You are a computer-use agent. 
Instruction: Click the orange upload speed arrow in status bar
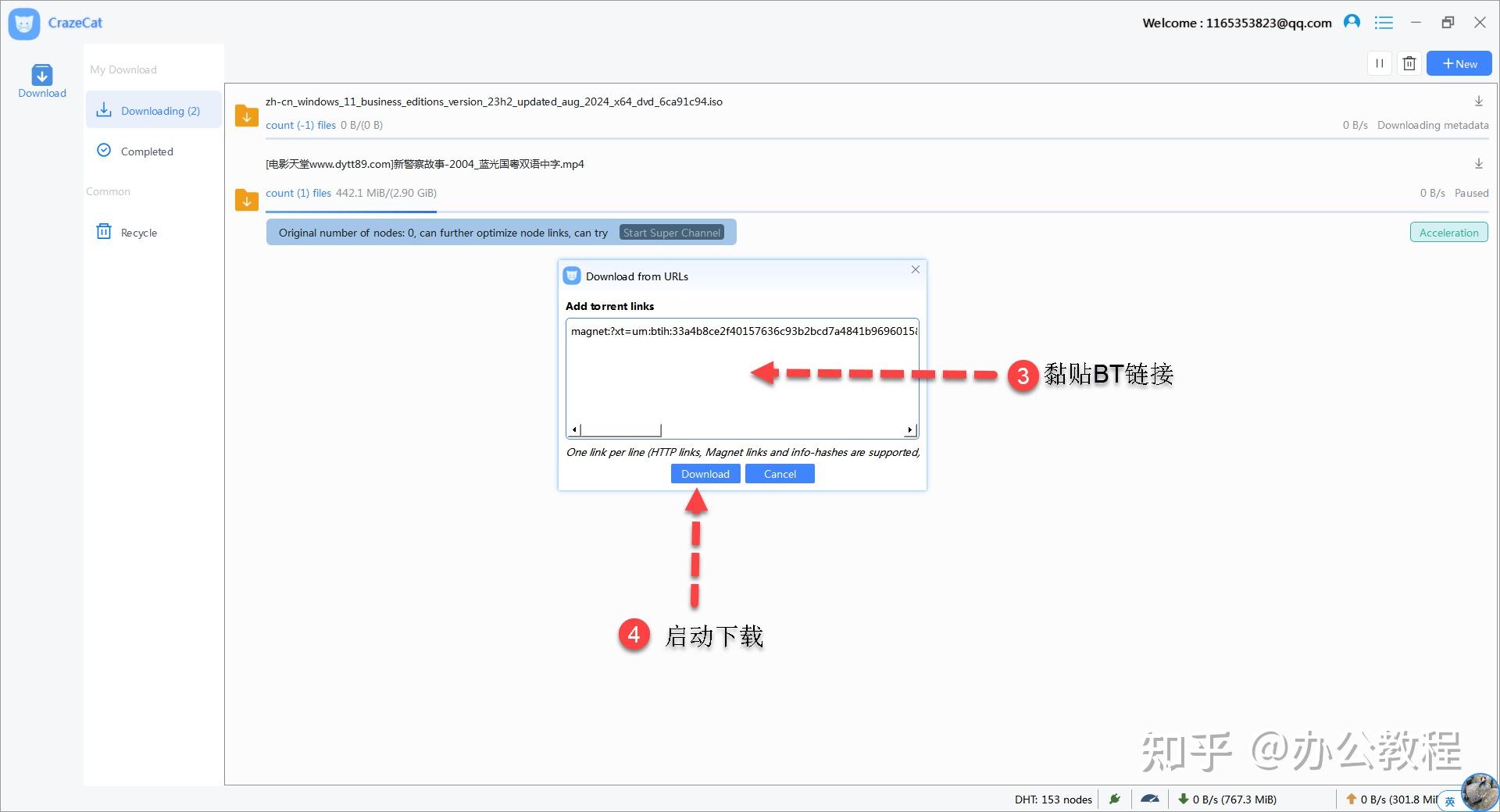tap(1351, 799)
